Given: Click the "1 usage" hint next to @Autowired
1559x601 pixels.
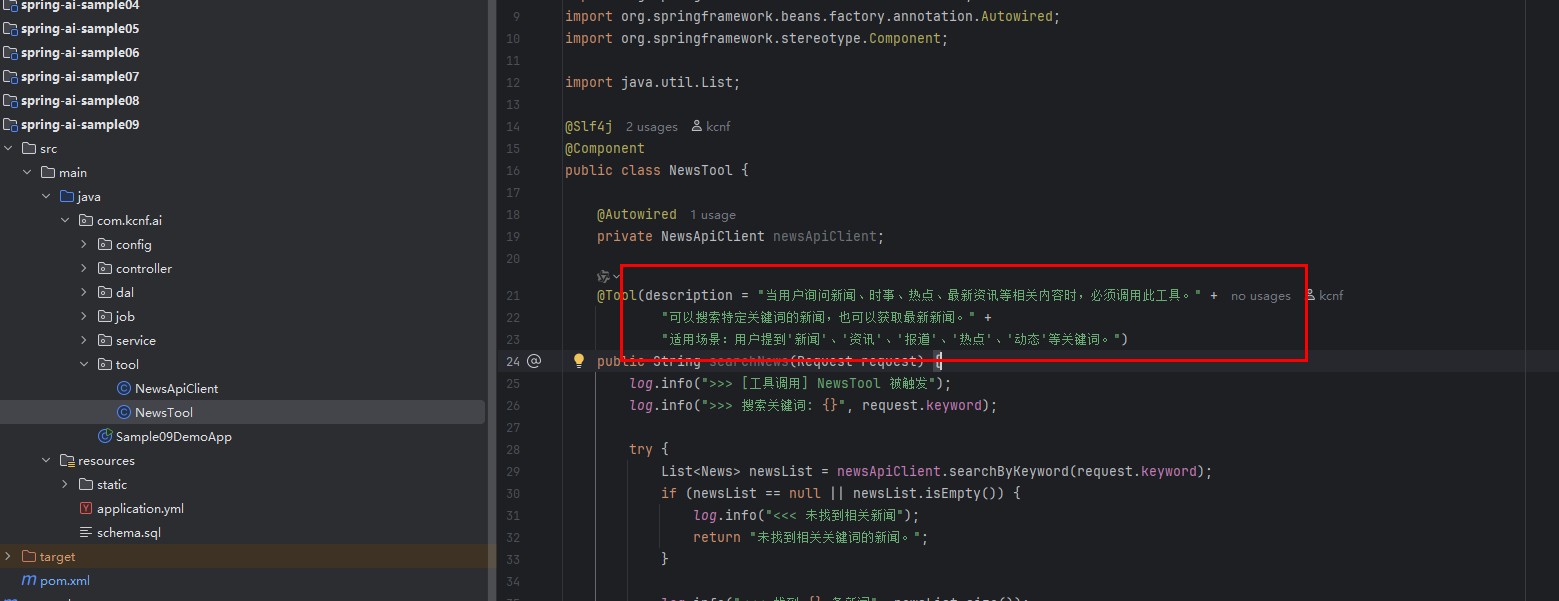Looking at the screenshot, I should pos(713,215).
